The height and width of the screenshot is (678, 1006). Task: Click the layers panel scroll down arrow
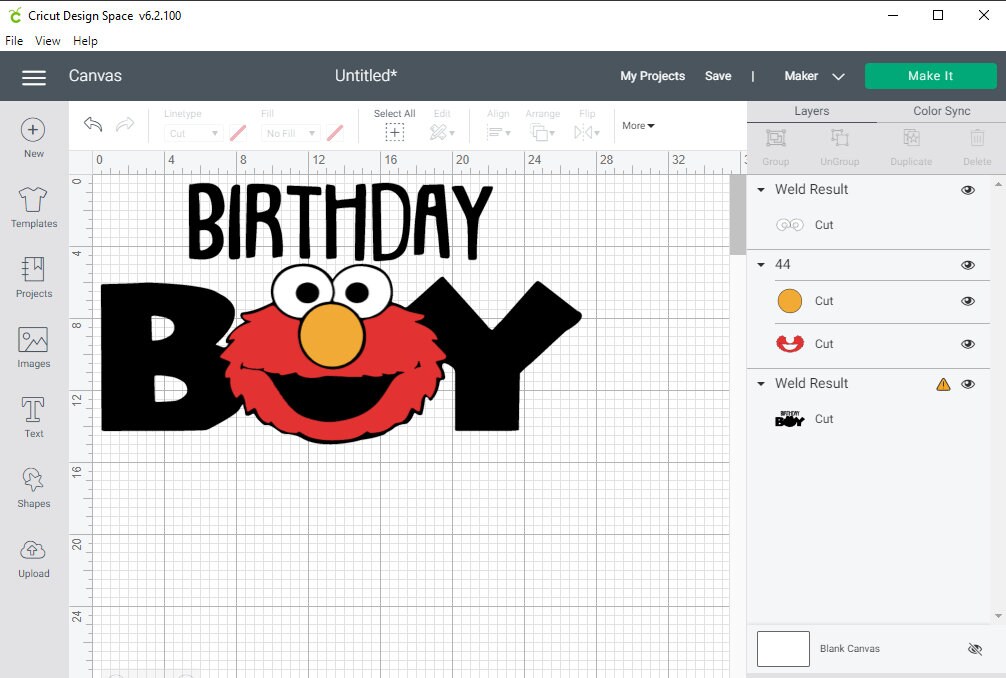click(998, 616)
